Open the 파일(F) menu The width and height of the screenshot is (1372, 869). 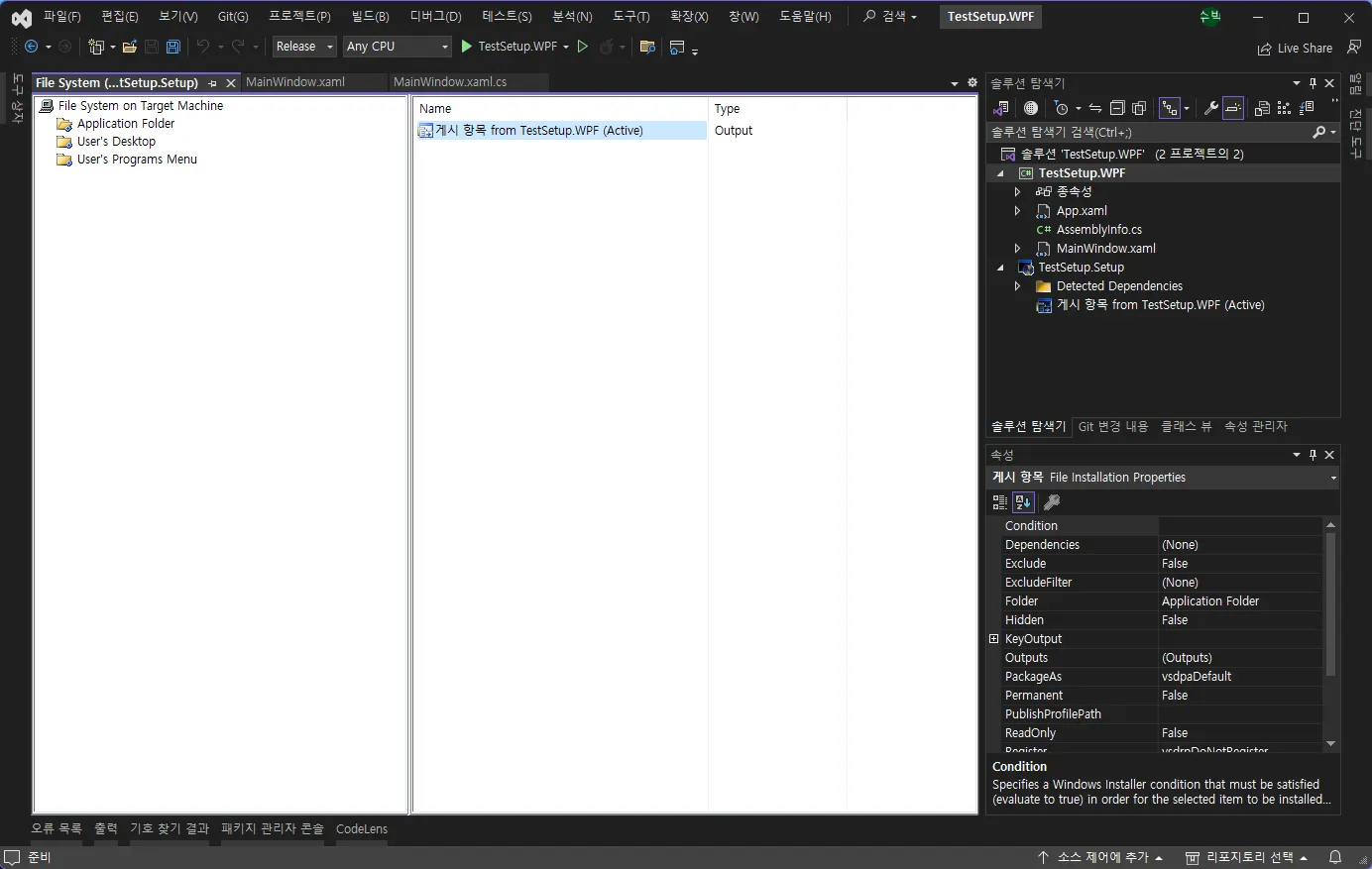point(62,17)
